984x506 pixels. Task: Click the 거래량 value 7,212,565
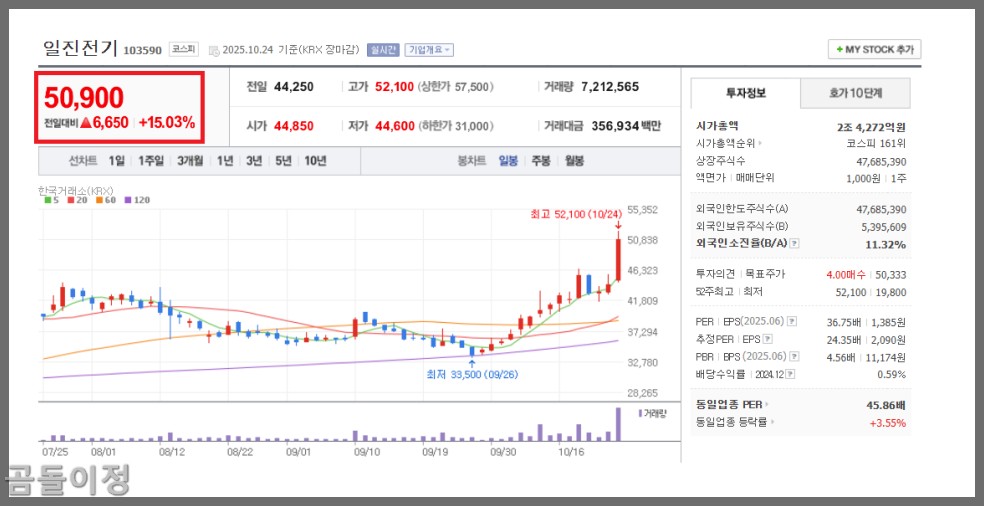point(610,87)
